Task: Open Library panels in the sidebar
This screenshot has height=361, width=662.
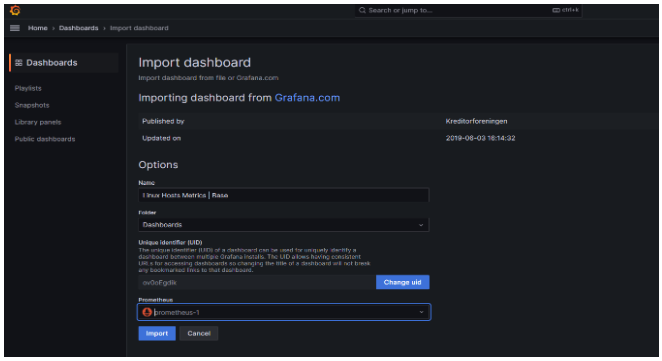Action: point(38,122)
